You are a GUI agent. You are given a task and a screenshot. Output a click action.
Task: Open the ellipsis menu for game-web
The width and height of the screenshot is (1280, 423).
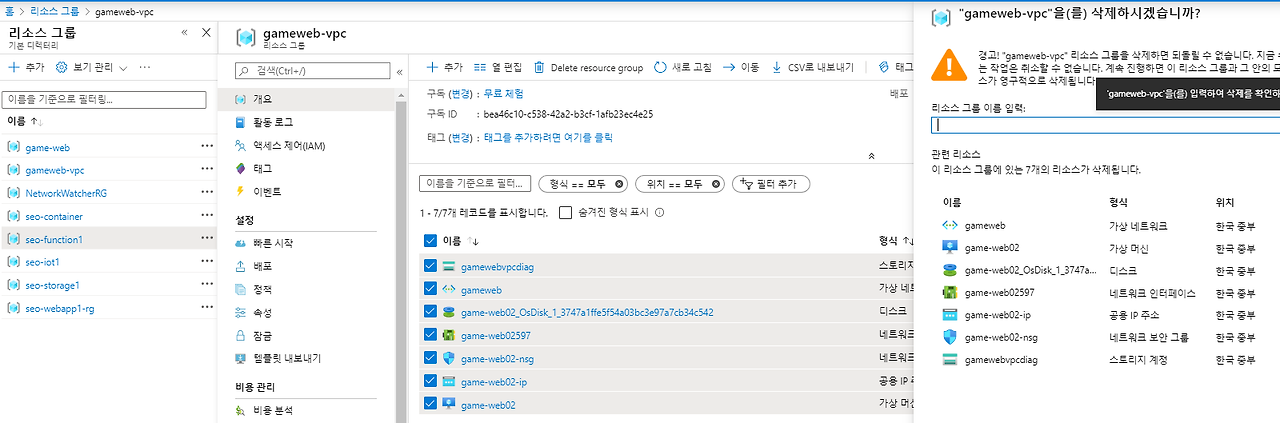tap(207, 147)
